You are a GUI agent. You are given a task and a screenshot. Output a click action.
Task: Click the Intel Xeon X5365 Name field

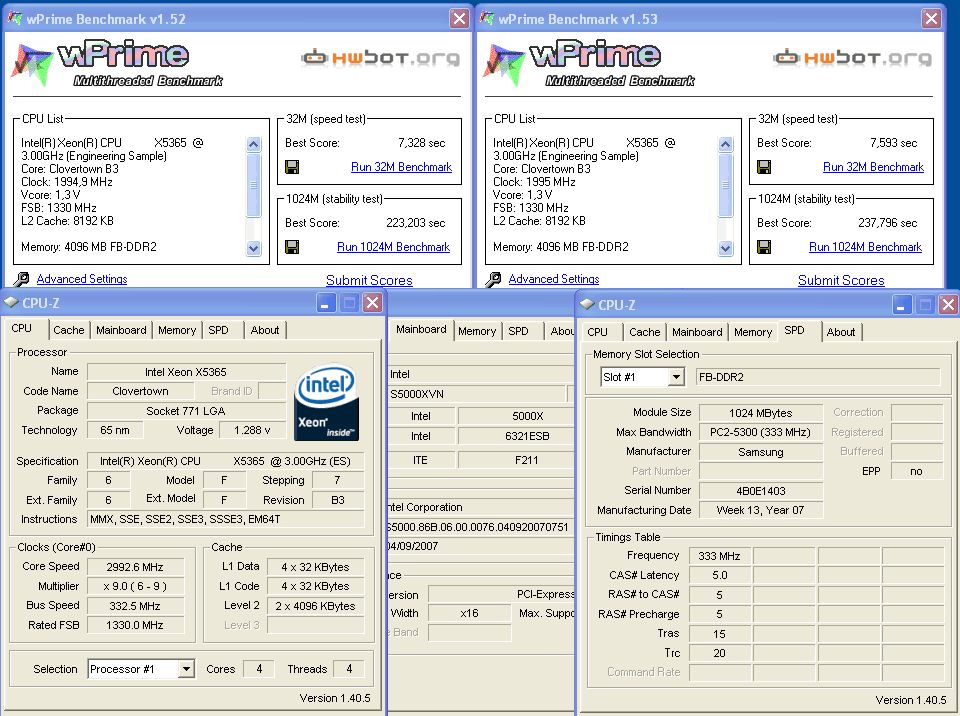186,372
